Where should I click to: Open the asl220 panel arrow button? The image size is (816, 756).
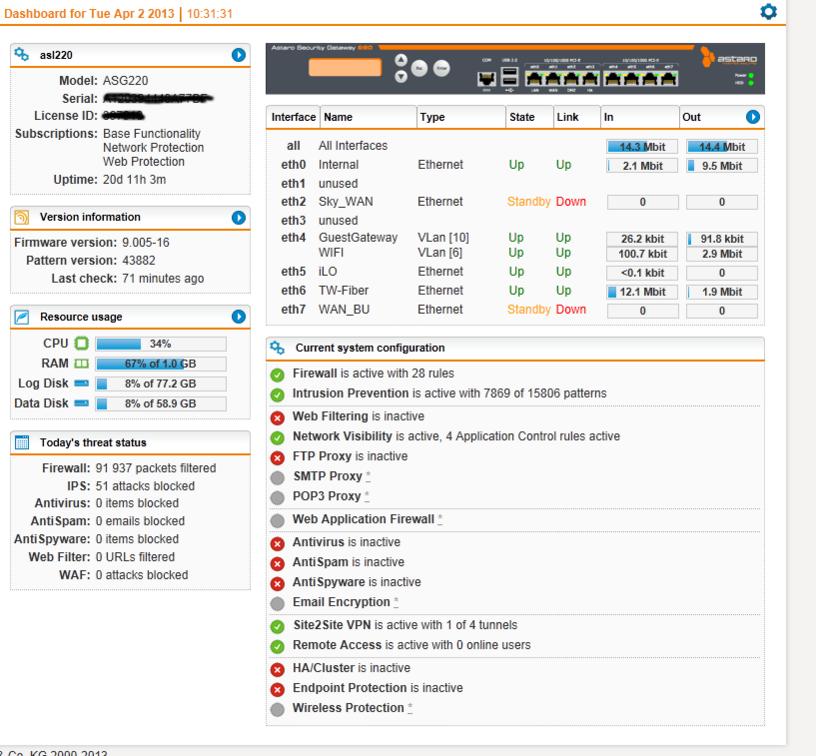238,55
